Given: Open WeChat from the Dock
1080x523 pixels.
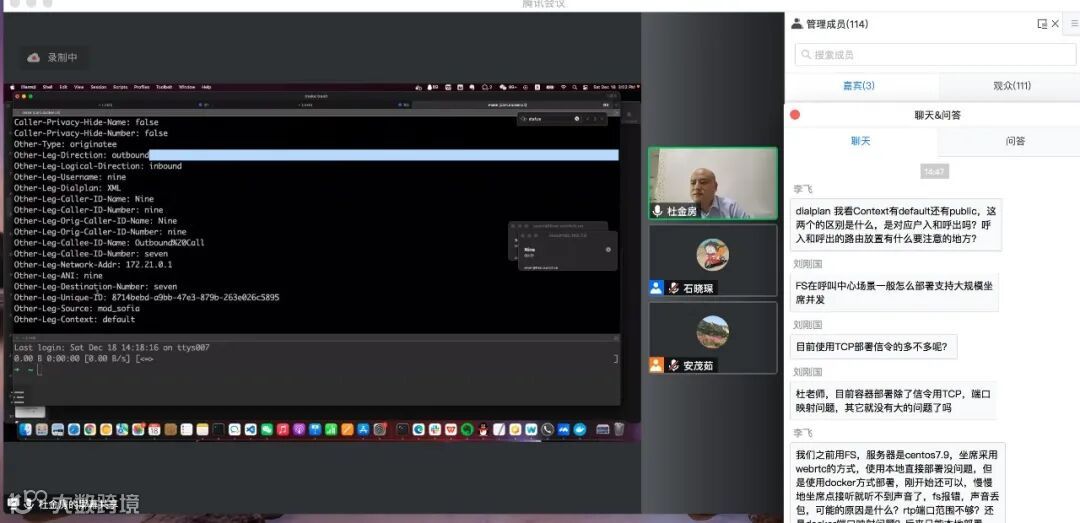Looking at the screenshot, I should [267, 429].
